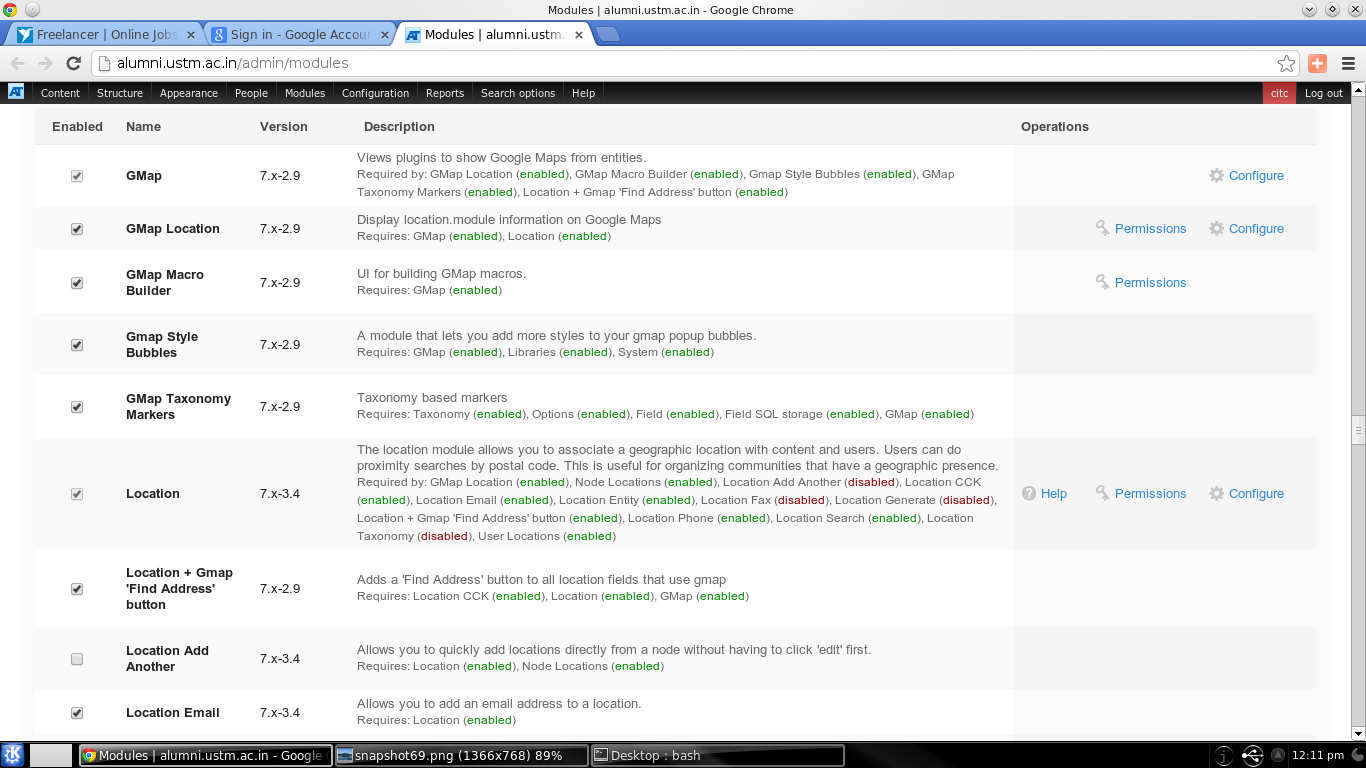
Task: Enable the Location Add Another module
Action: click(x=77, y=659)
